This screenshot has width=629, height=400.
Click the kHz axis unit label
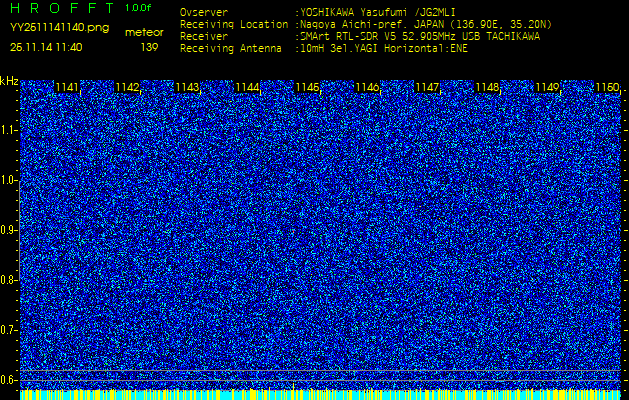[9, 81]
